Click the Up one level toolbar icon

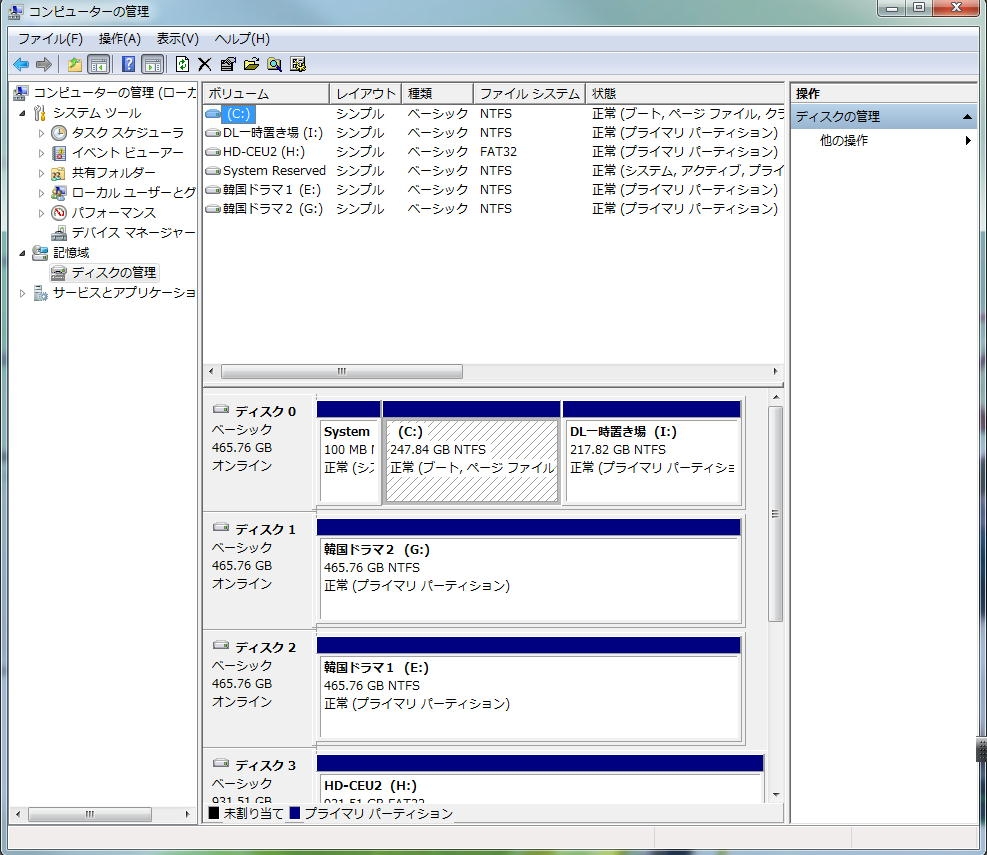[75, 64]
